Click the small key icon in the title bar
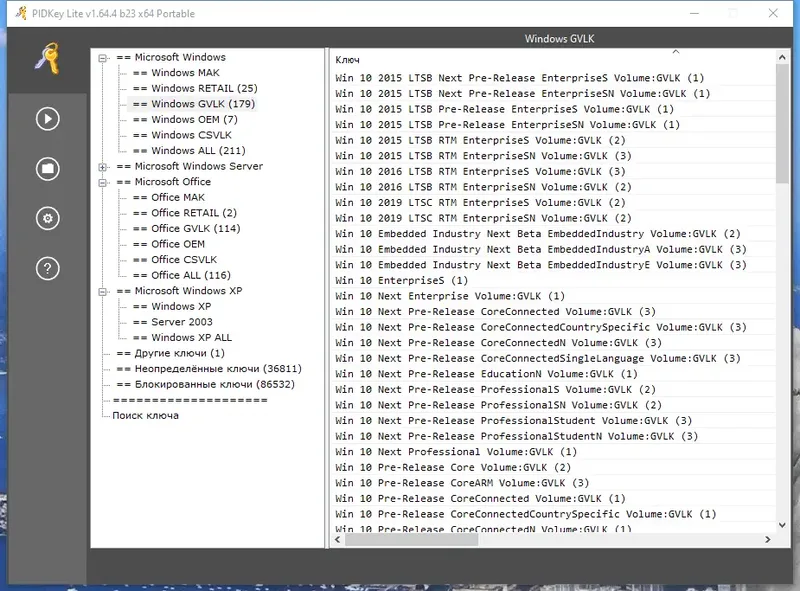 pos(21,13)
